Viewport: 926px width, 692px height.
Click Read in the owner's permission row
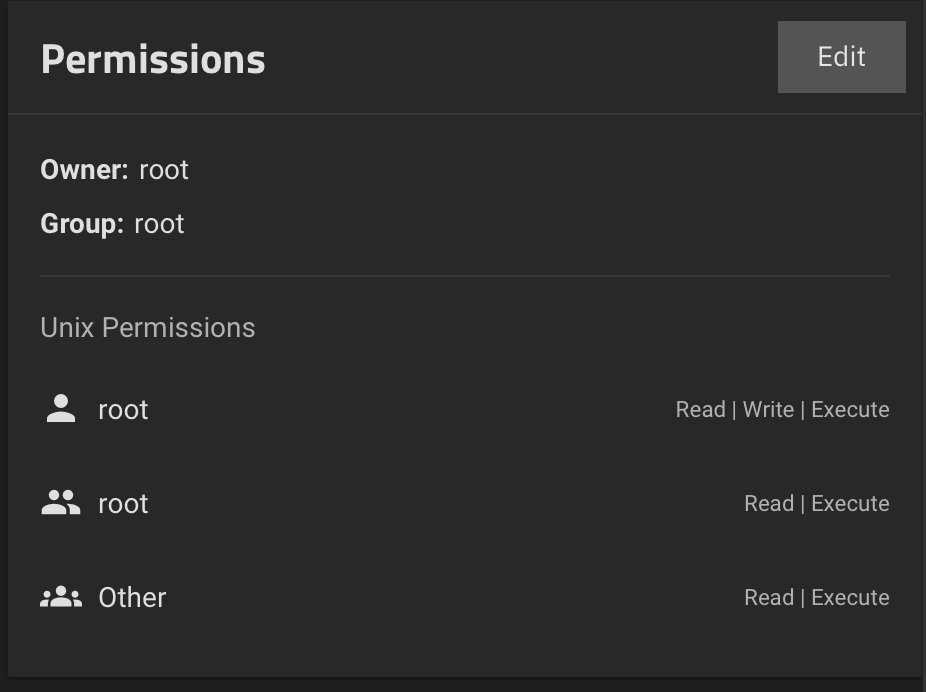tap(700, 410)
